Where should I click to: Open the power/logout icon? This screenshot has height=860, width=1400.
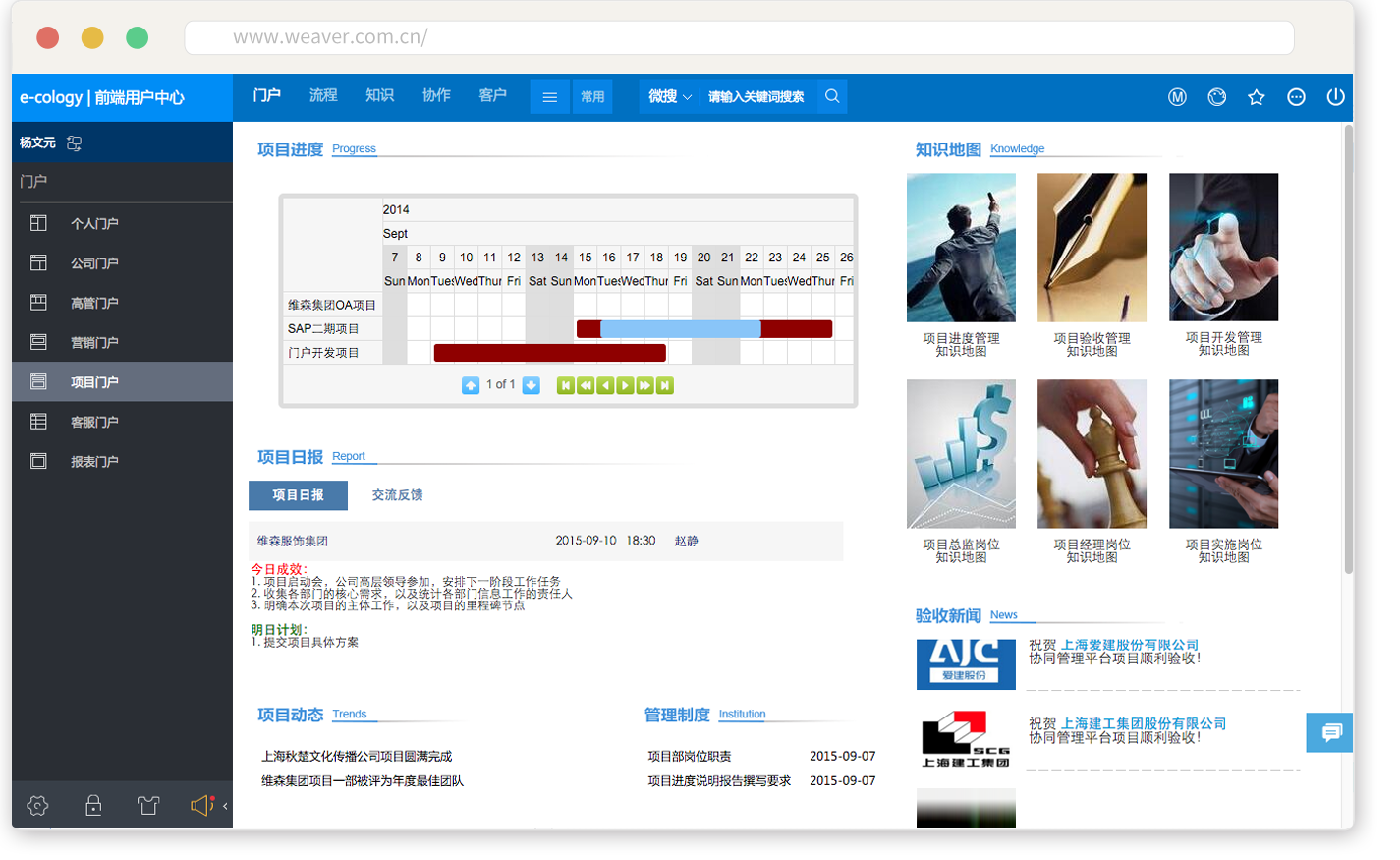tap(1335, 97)
